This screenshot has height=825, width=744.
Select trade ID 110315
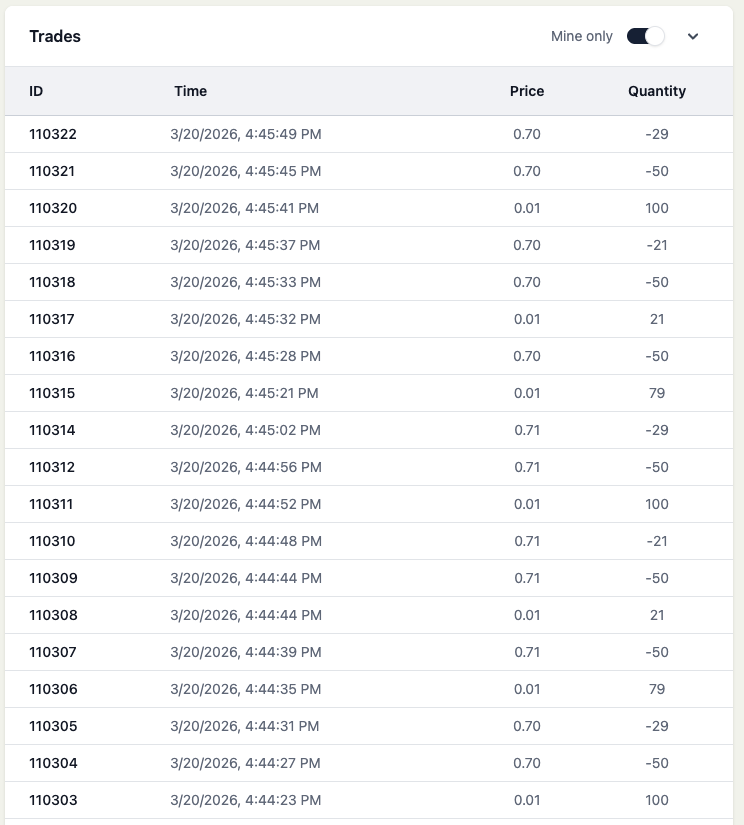click(52, 393)
